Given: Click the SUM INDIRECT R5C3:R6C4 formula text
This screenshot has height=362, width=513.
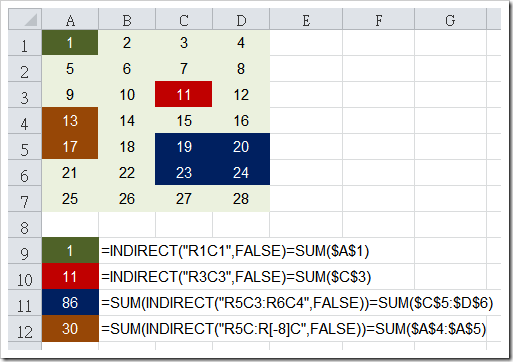Looking at the screenshot, I should [297, 303].
